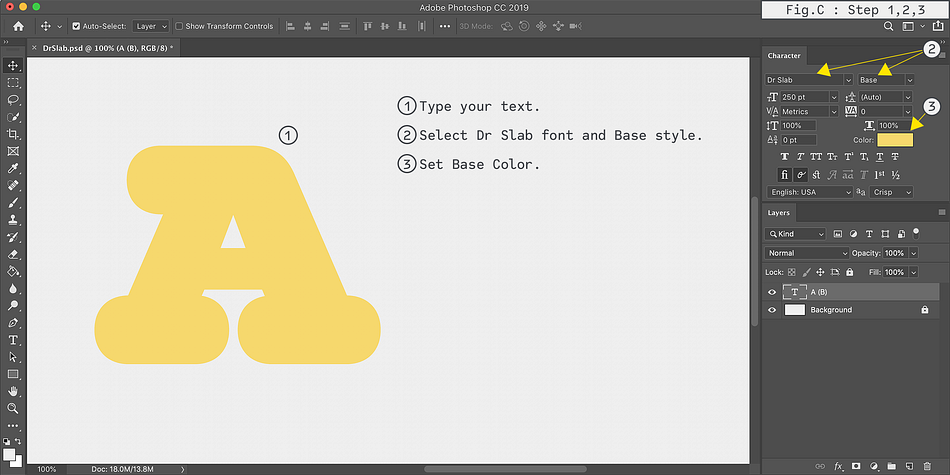The height and width of the screenshot is (475, 950).
Task: Click the foreground color swatch in toolbar
Action: (x=9, y=454)
